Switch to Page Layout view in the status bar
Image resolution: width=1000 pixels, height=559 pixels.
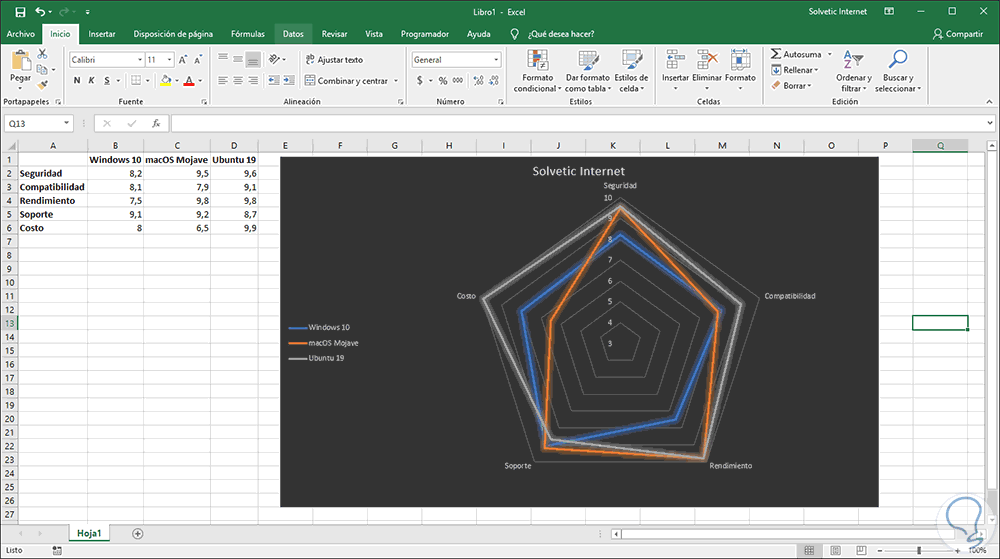point(835,550)
